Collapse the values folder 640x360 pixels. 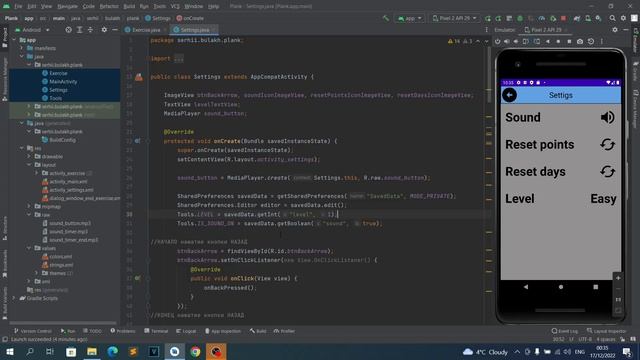(x=29, y=248)
